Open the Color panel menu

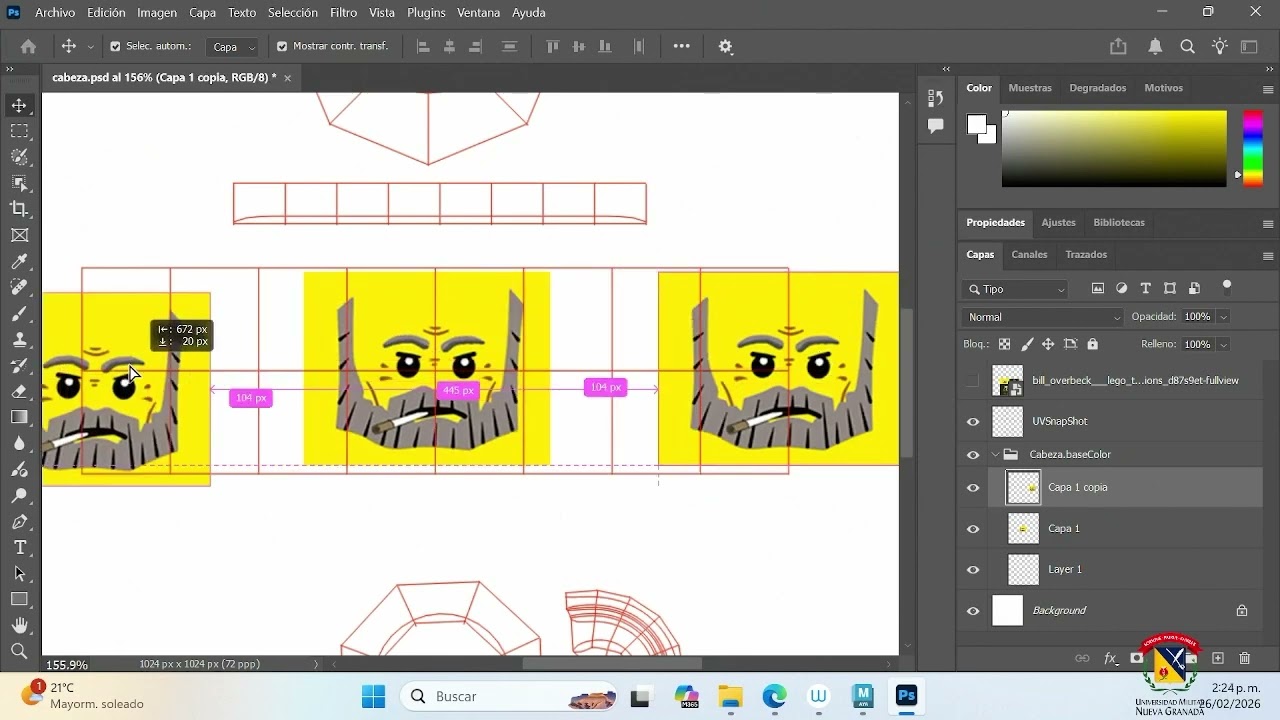[1268, 89]
